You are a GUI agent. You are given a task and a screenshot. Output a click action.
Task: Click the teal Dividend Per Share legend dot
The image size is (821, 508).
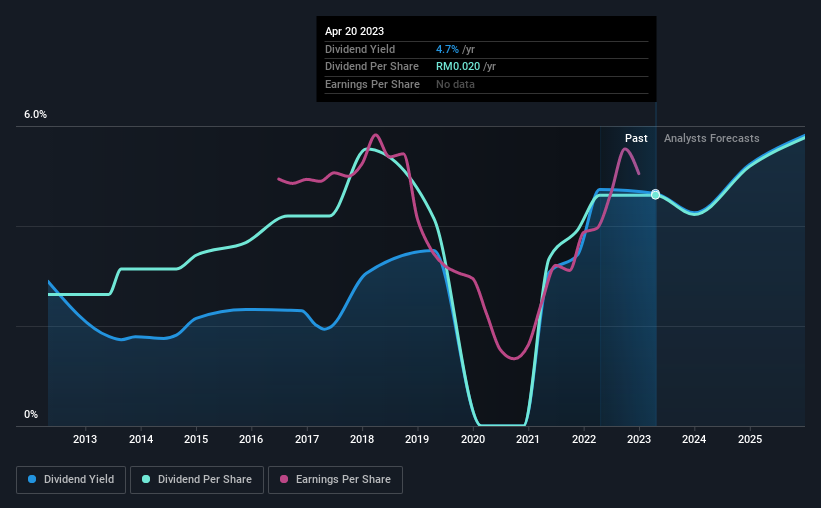[146, 479]
